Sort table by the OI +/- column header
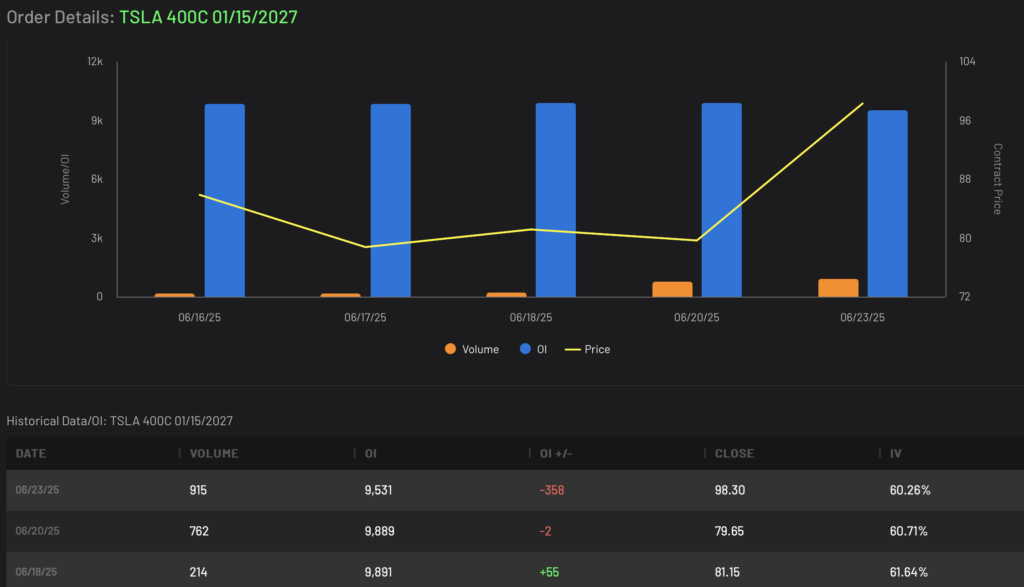 (x=556, y=453)
